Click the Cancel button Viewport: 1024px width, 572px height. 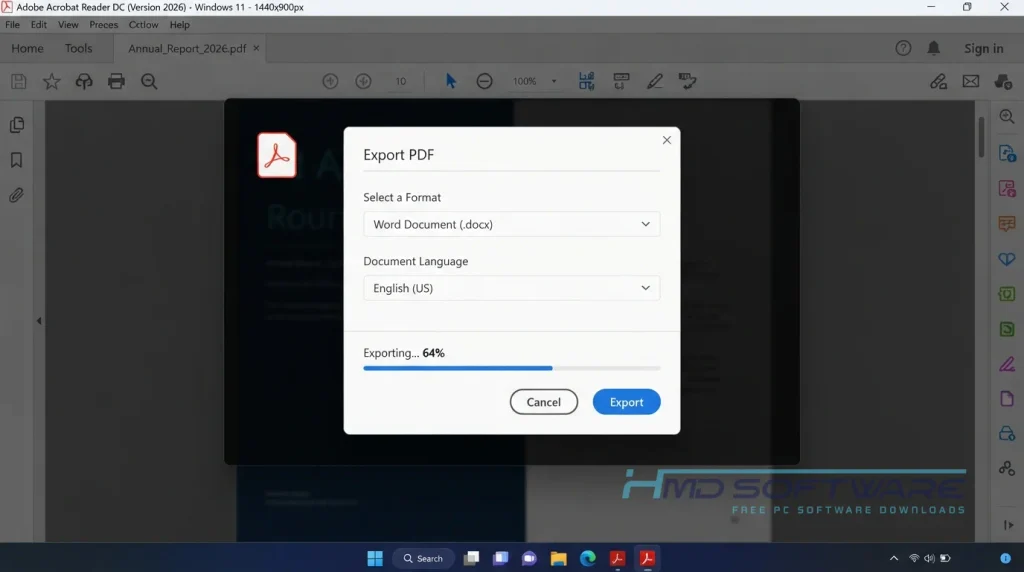coord(543,402)
